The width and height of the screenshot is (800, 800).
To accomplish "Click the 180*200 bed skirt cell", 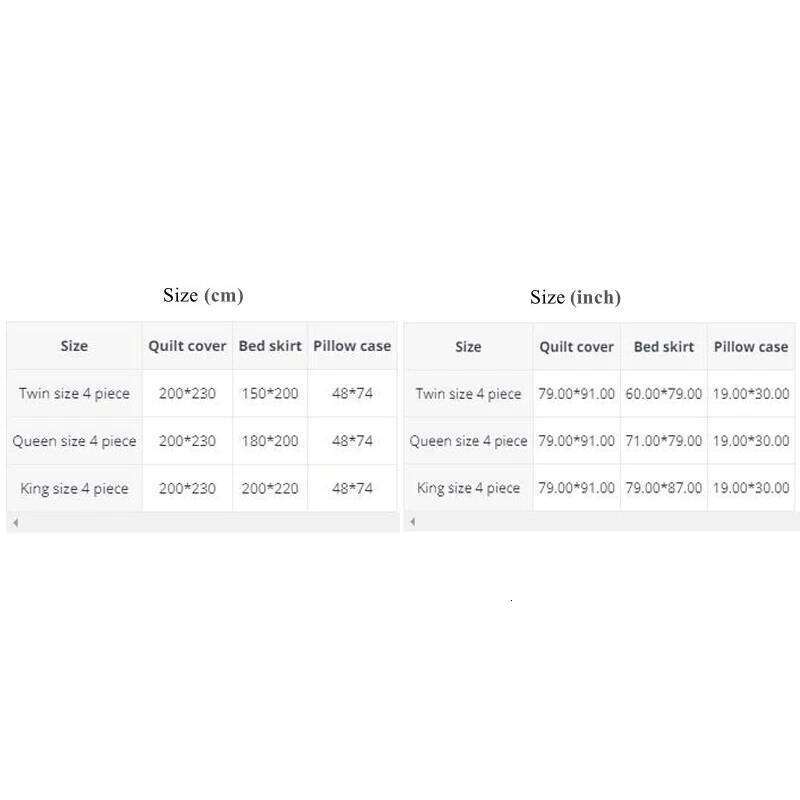I will click(x=270, y=441).
